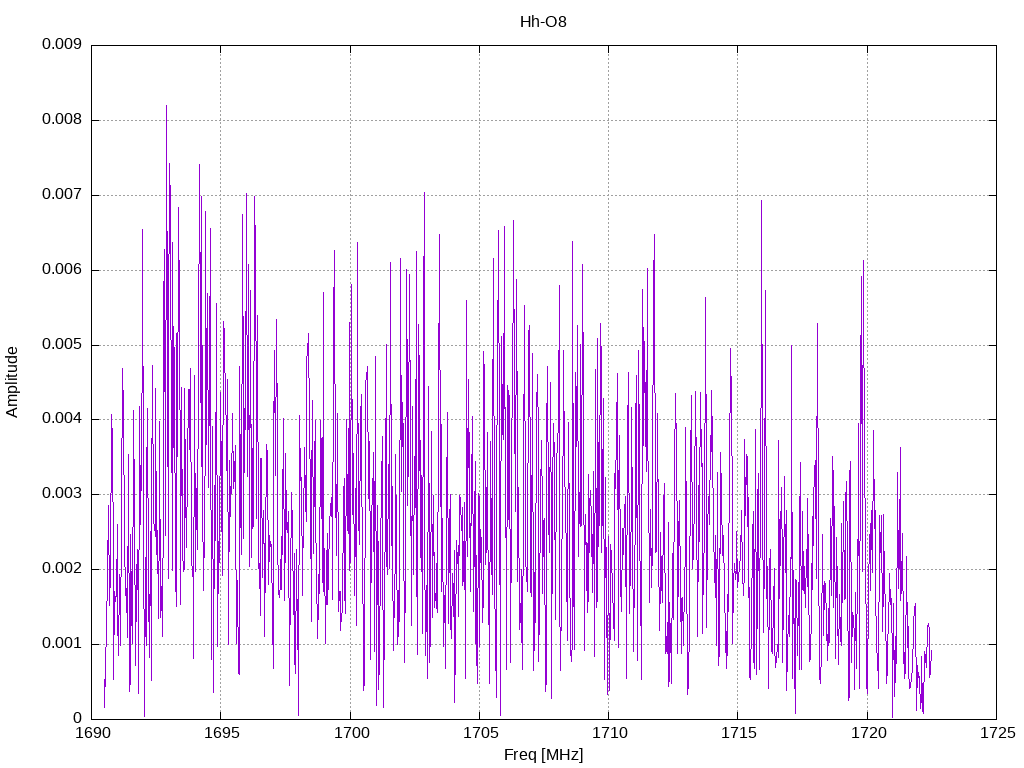Click y-axis tick value 0.001
The height and width of the screenshot is (768, 1024).
click(x=62, y=643)
